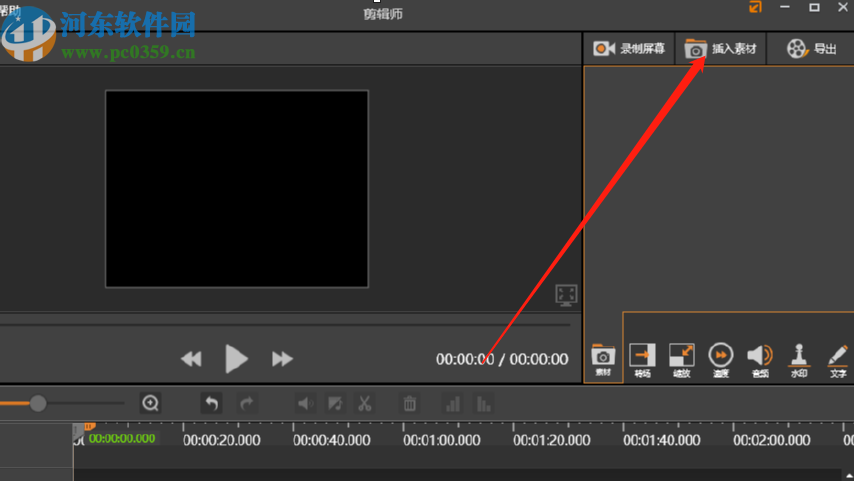Screen dimensions: 854x481
Task: Open the 文字 text tab
Action: (838, 360)
